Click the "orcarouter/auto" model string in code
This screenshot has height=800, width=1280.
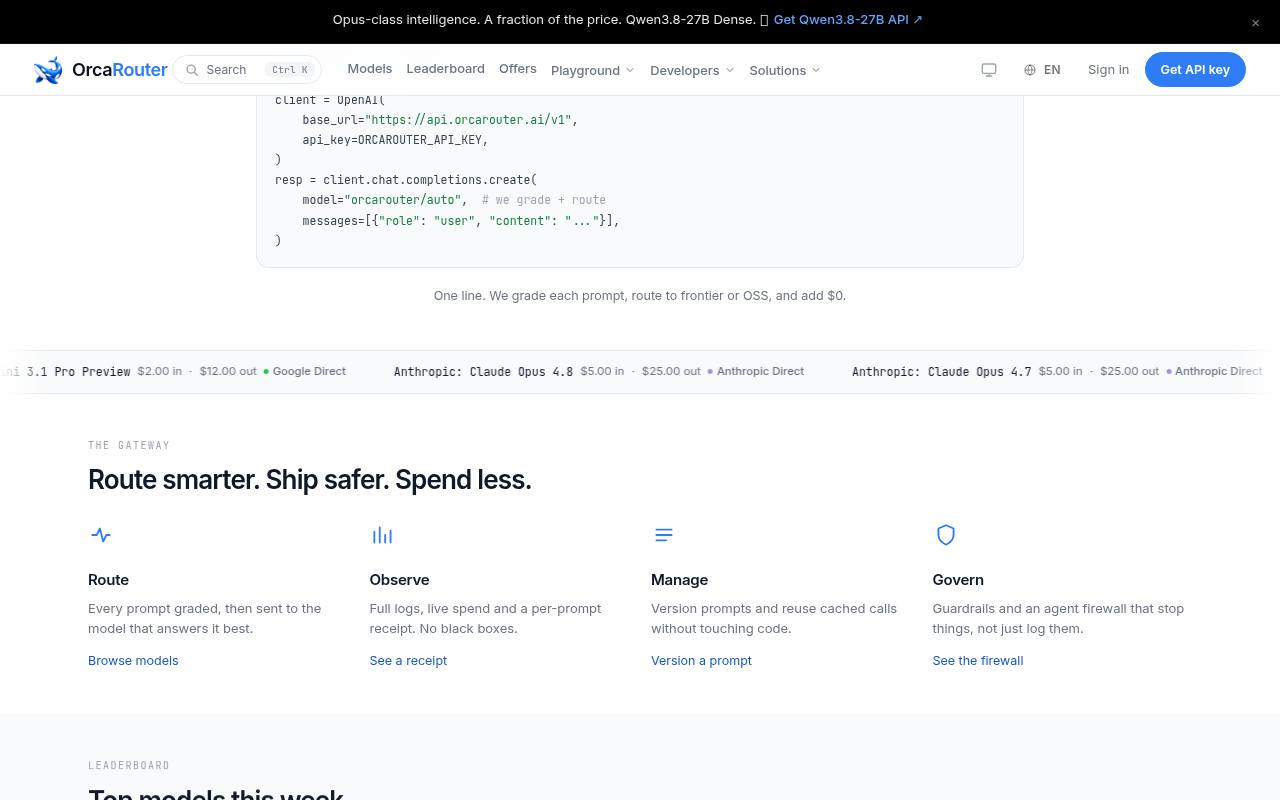point(402,200)
